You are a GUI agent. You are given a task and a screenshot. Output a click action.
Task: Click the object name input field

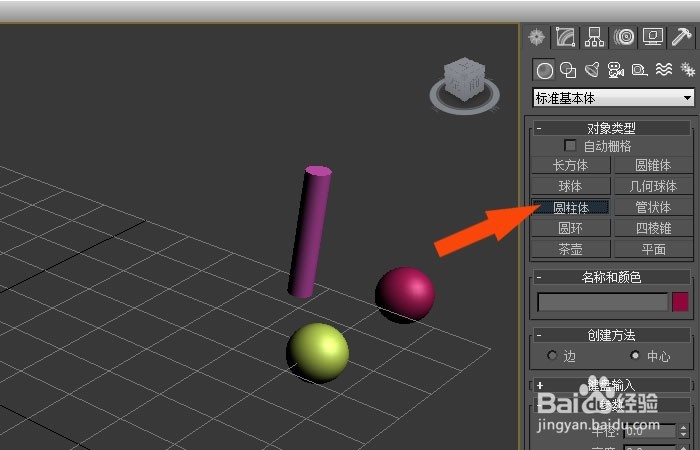tap(603, 302)
